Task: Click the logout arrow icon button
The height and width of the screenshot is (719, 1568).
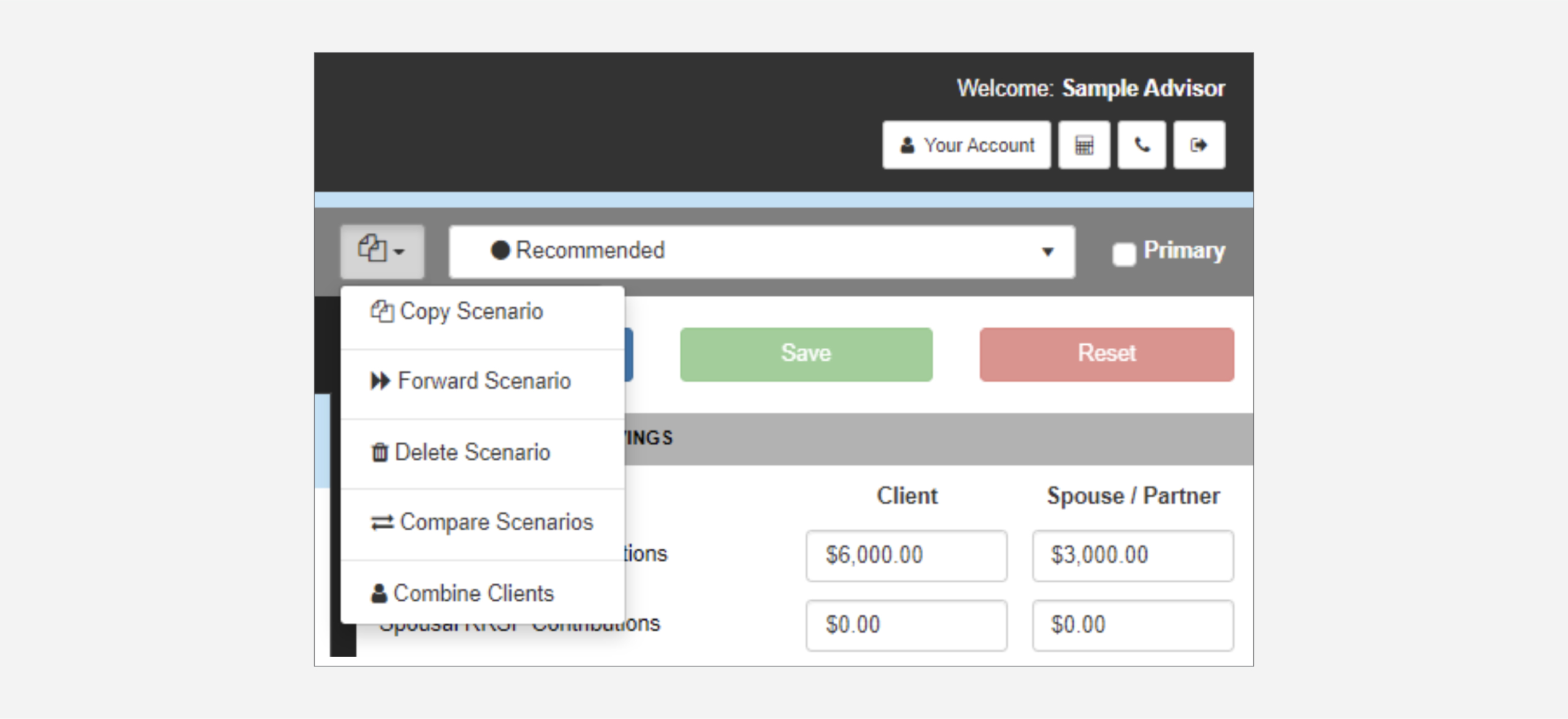Action: 1199,145
